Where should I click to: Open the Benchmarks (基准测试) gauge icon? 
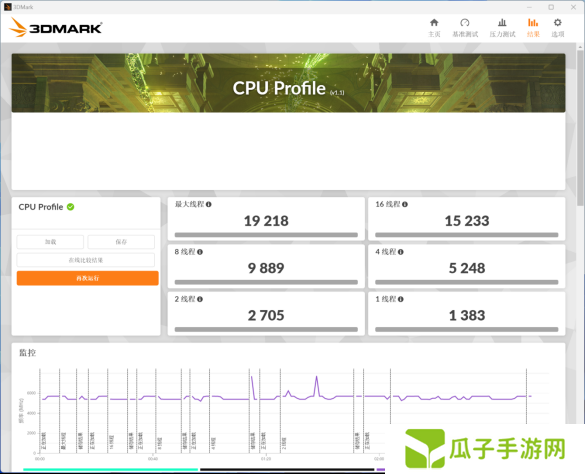(464, 23)
